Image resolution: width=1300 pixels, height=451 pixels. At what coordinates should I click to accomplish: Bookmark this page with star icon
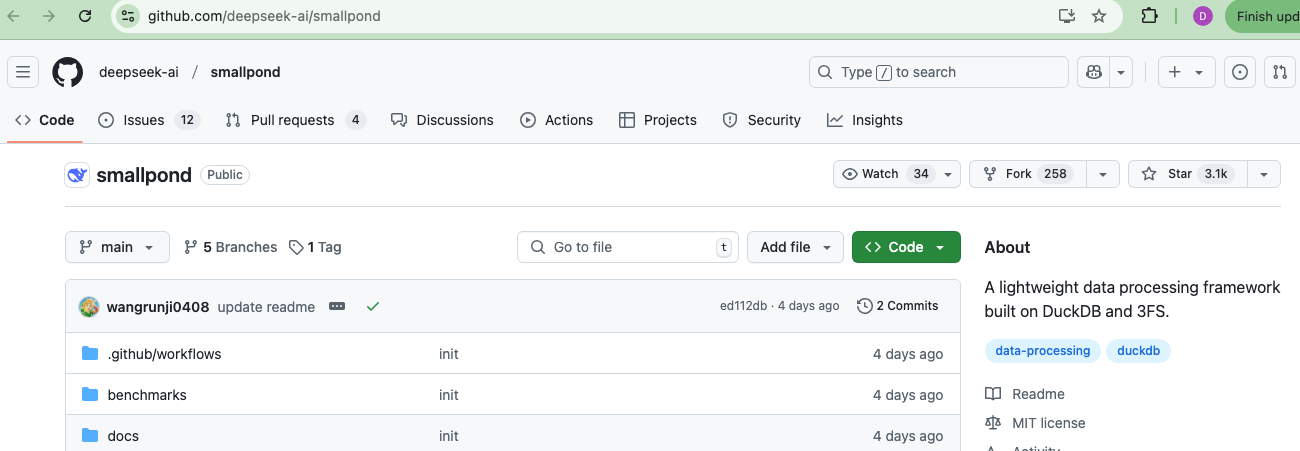pyautogui.click(x=1099, y=16)
